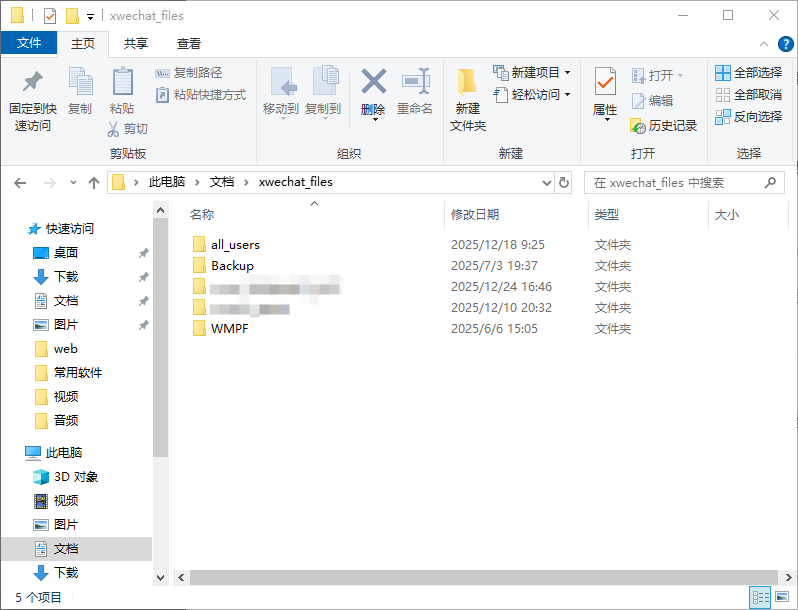Screen dimensions: 798x610
Task: Click the 粘贴 clipboard icon
Action: coord(123,81)
